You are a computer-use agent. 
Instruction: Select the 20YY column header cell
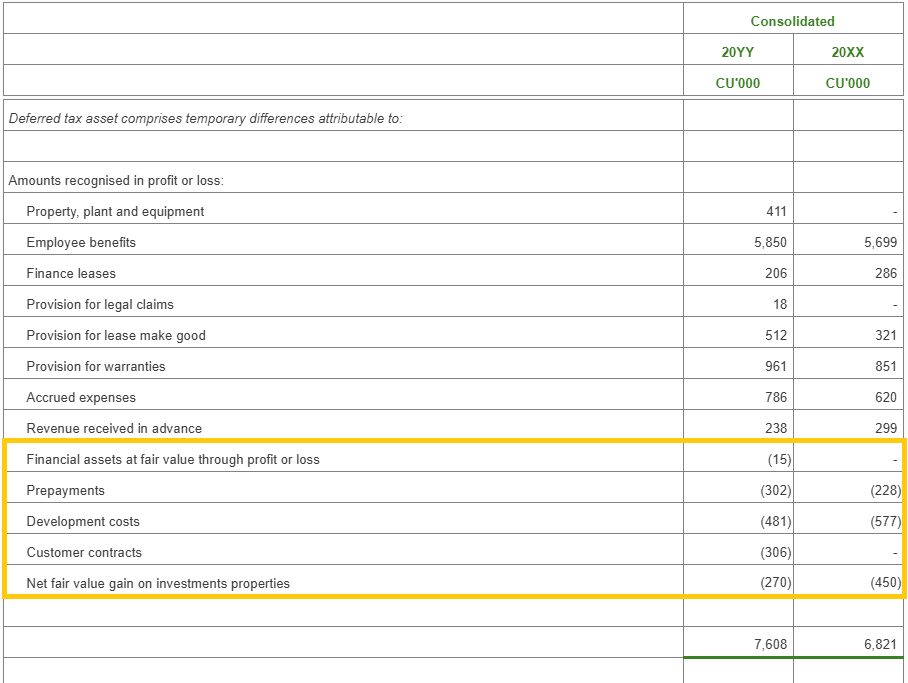738,50
